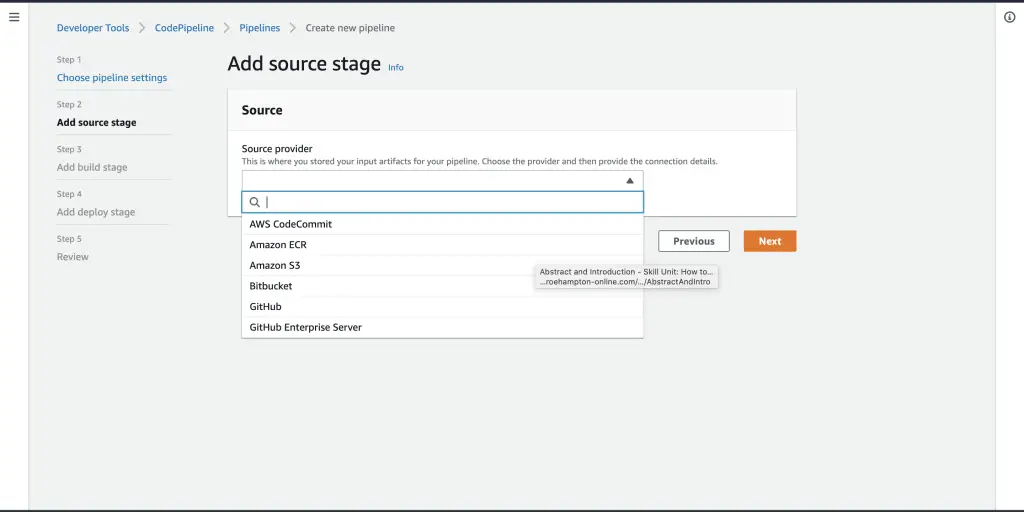Go to Developer Tools breadcrumb

(x=93, y=28)
